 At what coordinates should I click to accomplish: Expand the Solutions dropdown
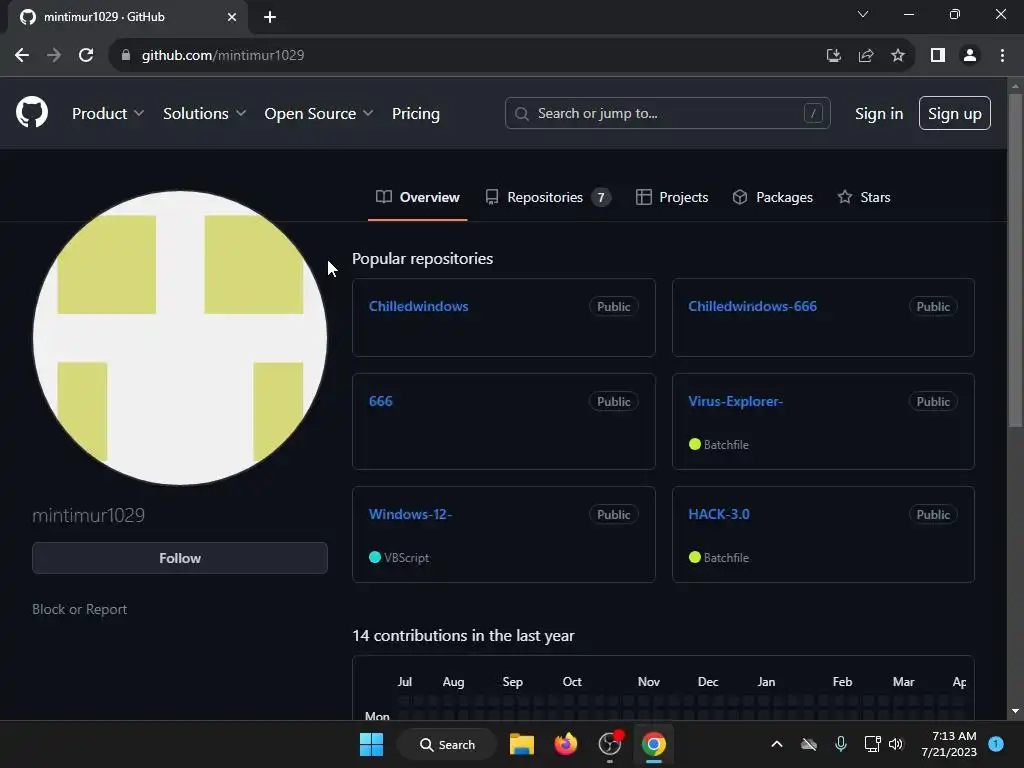pyautogui.click(x=204, y=114)
